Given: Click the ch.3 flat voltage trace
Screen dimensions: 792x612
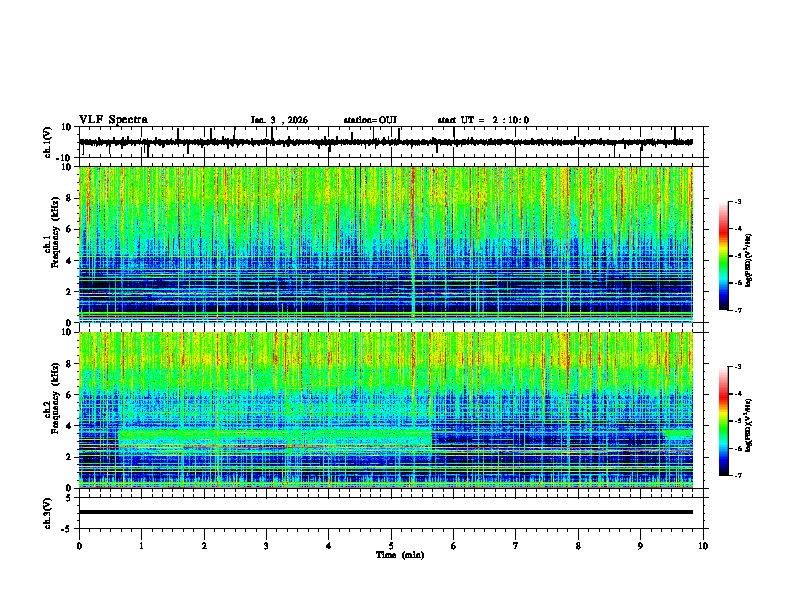Looking at the screenshot, I should tap(386, 512).
